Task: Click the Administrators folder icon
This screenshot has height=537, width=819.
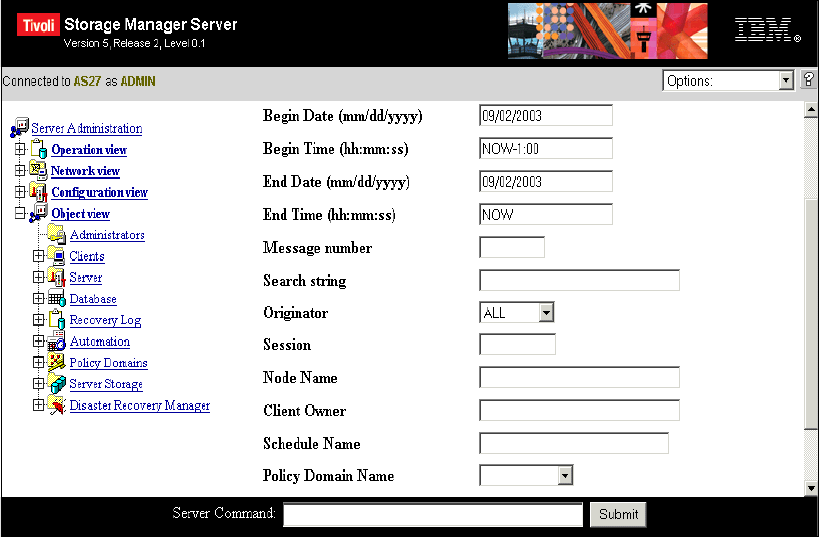Action: point(56,234)
